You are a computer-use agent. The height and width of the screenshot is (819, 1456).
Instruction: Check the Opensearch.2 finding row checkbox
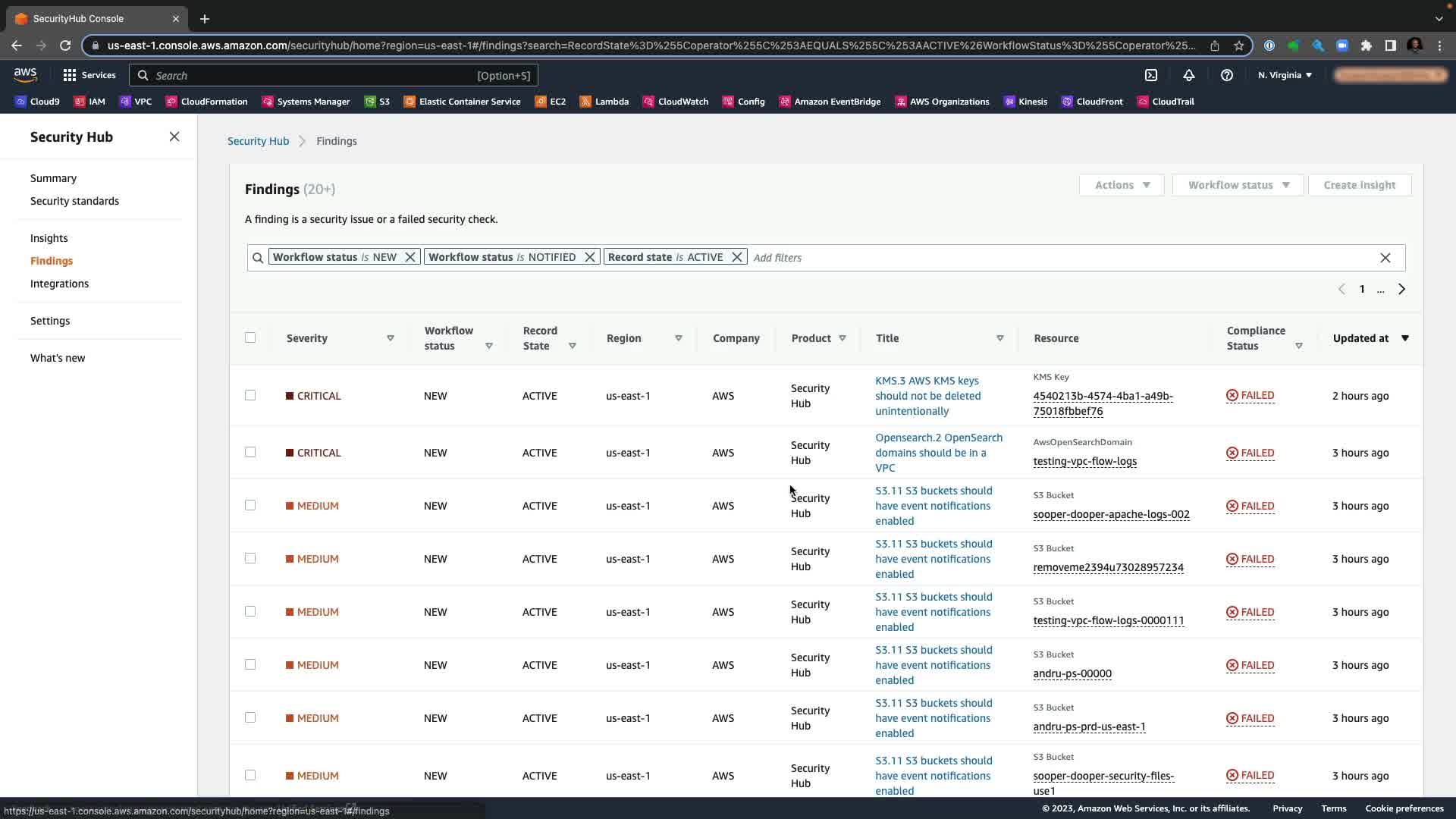coord(250,452)
